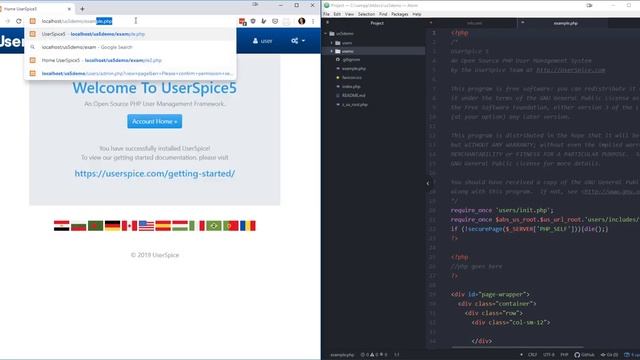Select the Italian flag language

tap(197, 226)
